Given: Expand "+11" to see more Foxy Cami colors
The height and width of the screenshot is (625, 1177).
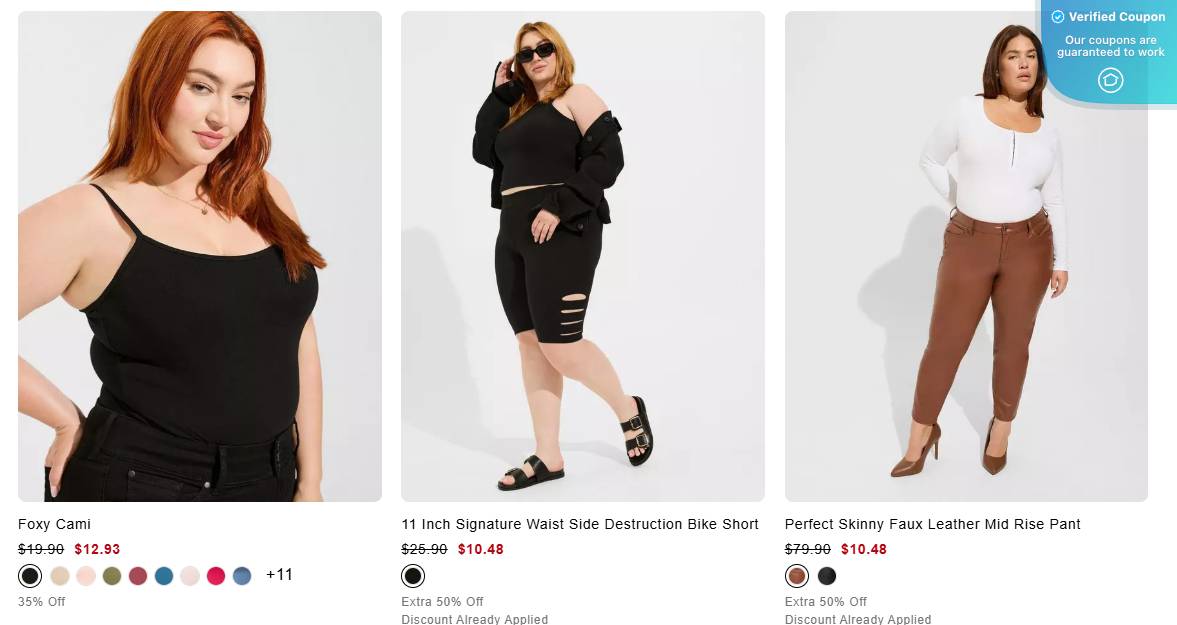Looking at the screenshot, I should tap(278, 575).
